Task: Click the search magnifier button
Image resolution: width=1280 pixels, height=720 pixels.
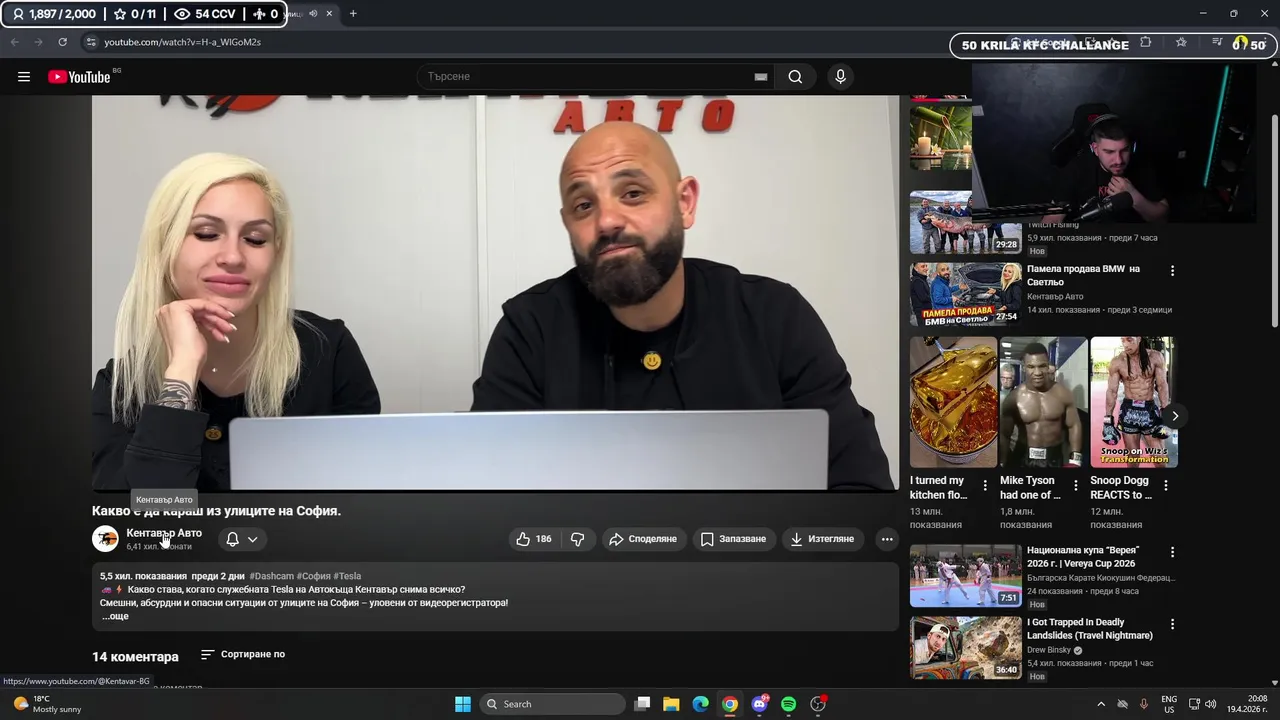Action: coord(795,77)
